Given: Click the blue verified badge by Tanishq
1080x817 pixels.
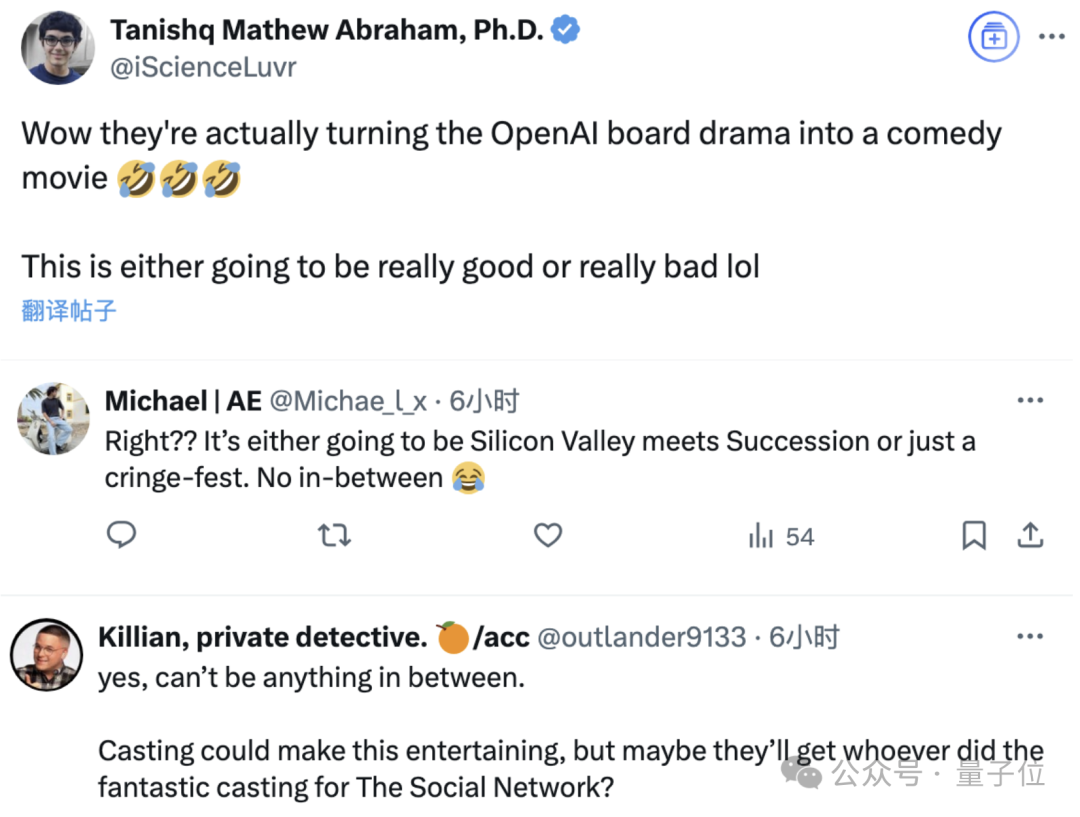Looking at the screenshot, I should (567, 30).
